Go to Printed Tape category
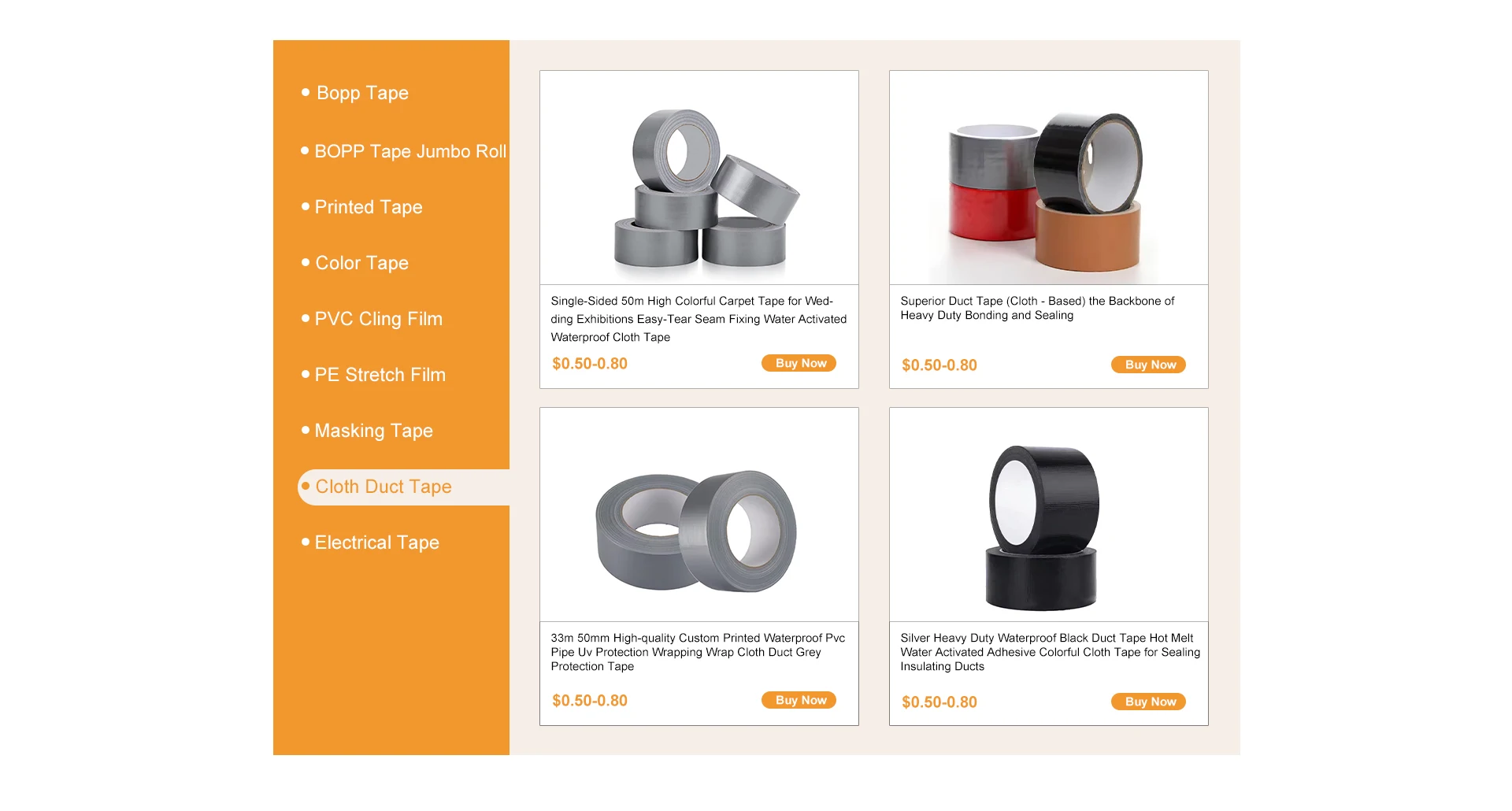This screenshot has width=1512, height=811. point(369,207)
